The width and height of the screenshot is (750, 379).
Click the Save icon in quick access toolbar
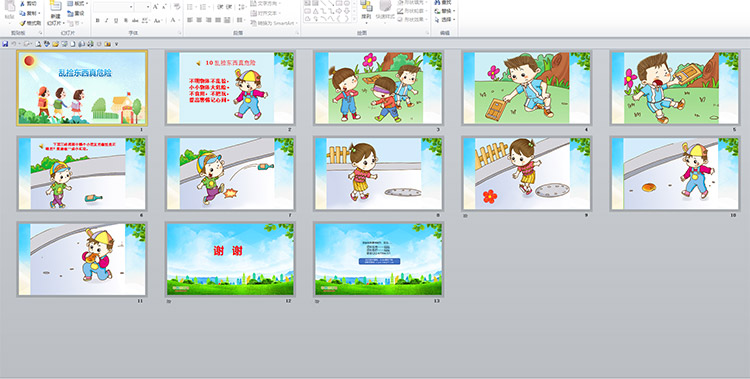pyautogui.click(x=5, y=44)
